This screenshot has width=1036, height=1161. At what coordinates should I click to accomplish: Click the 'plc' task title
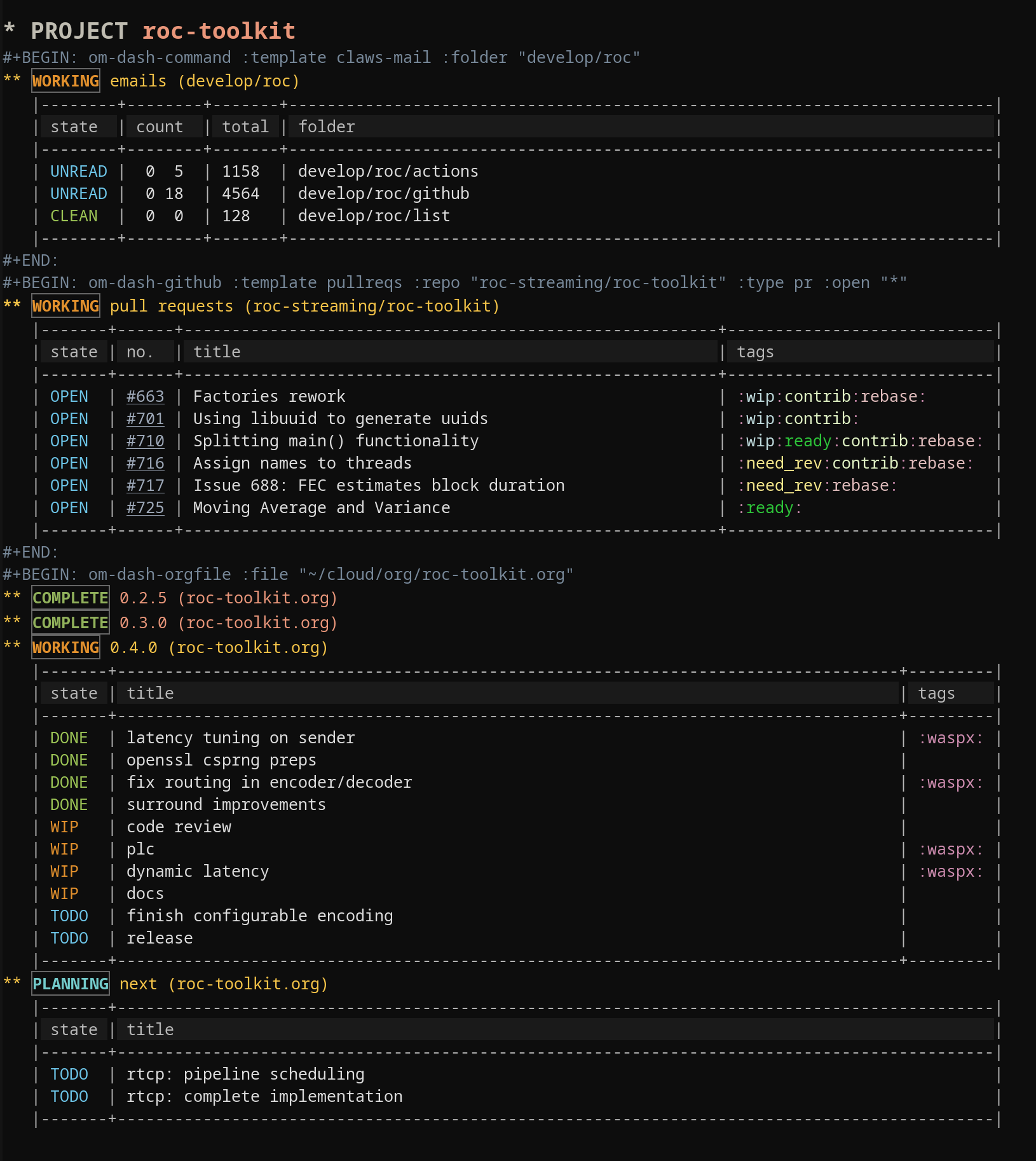coord(140,849)
